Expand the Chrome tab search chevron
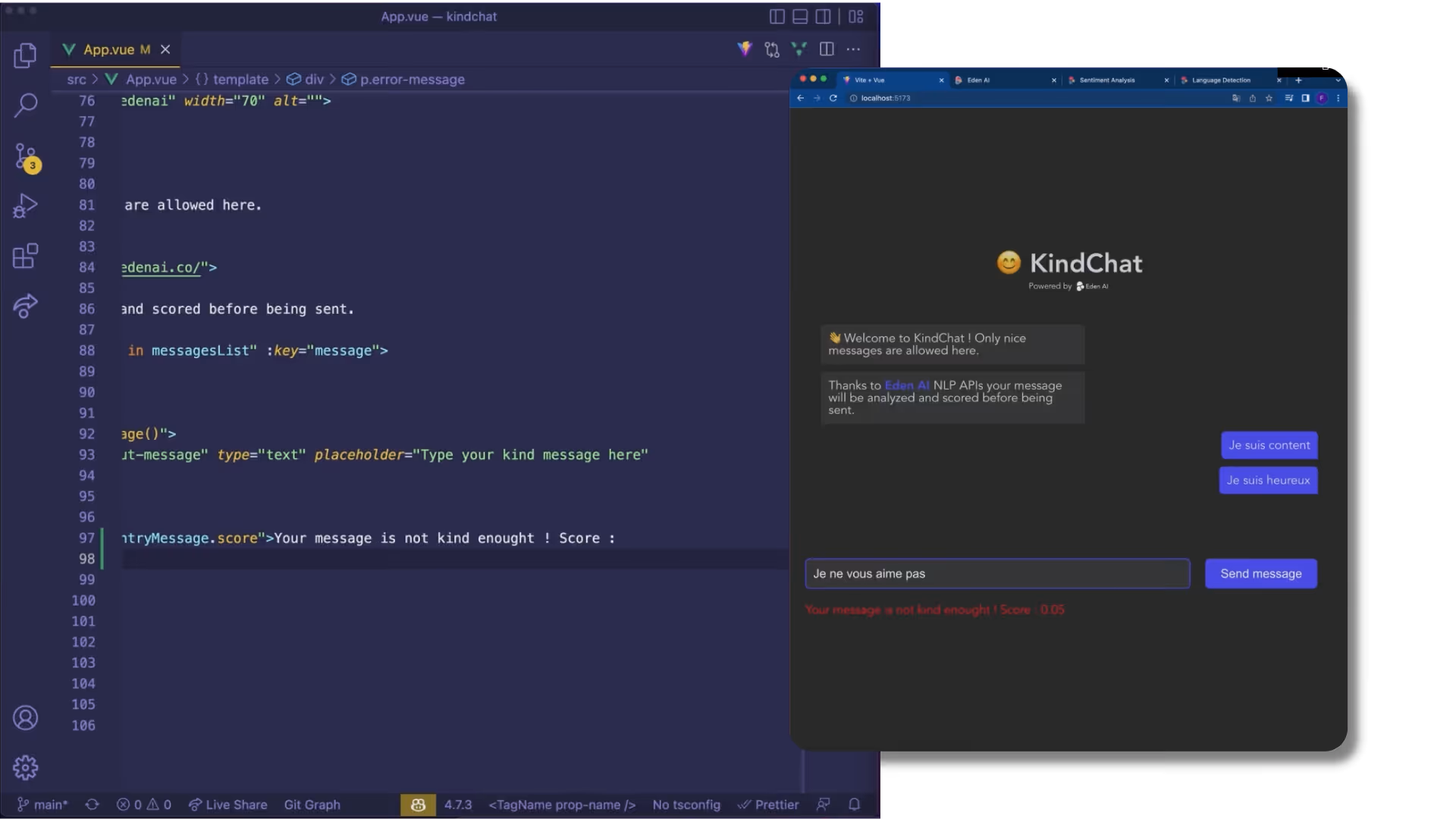 1338,80
